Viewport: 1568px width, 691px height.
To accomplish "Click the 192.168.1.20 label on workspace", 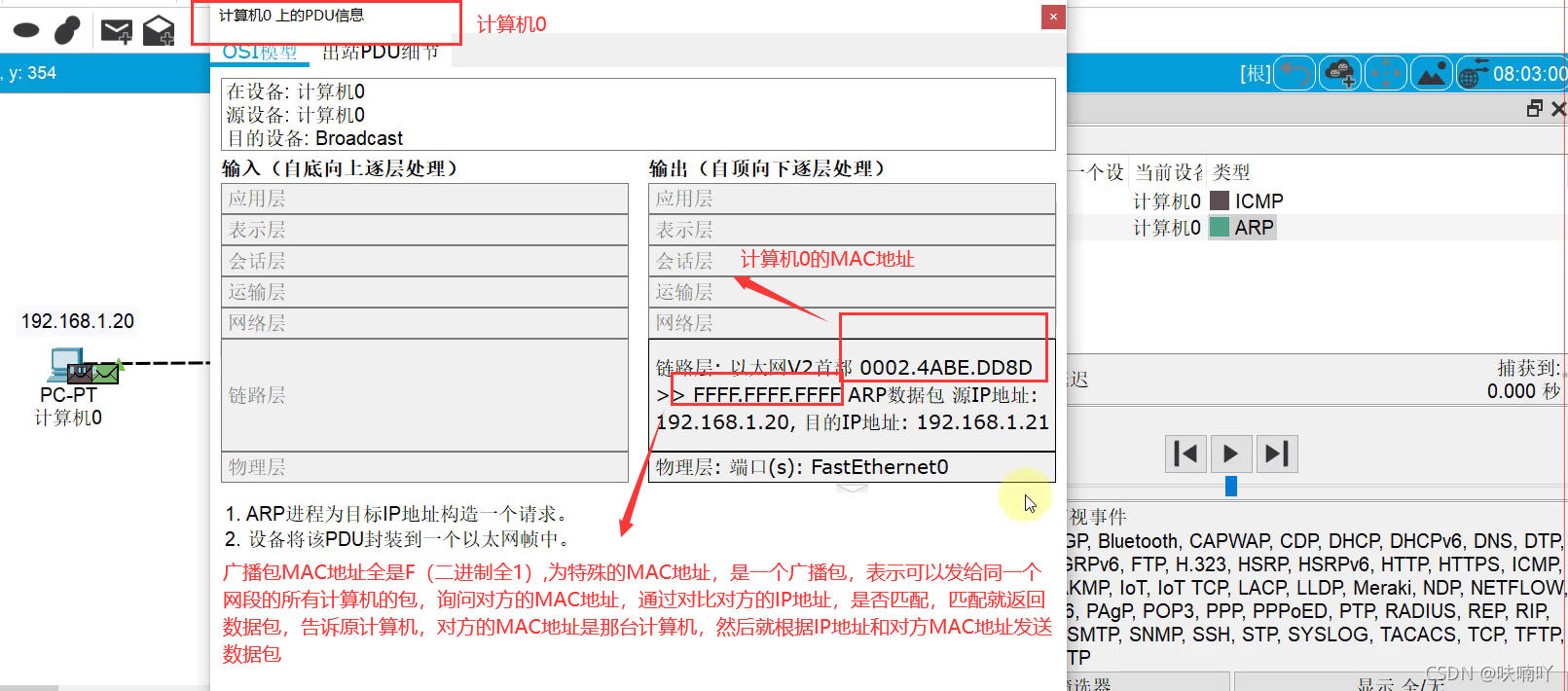I will (x=78, y=321).
